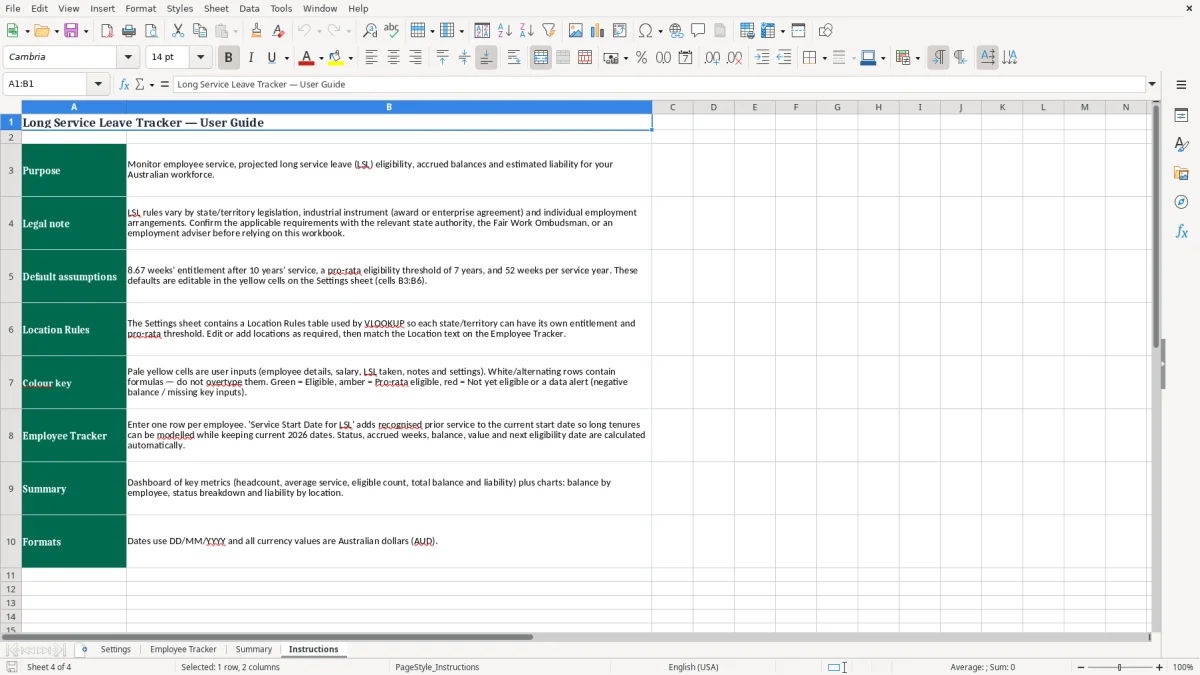The width and height of the screenshot is (1200, 675).
Task: Toggle Wrap Text button
Action: 514,58
